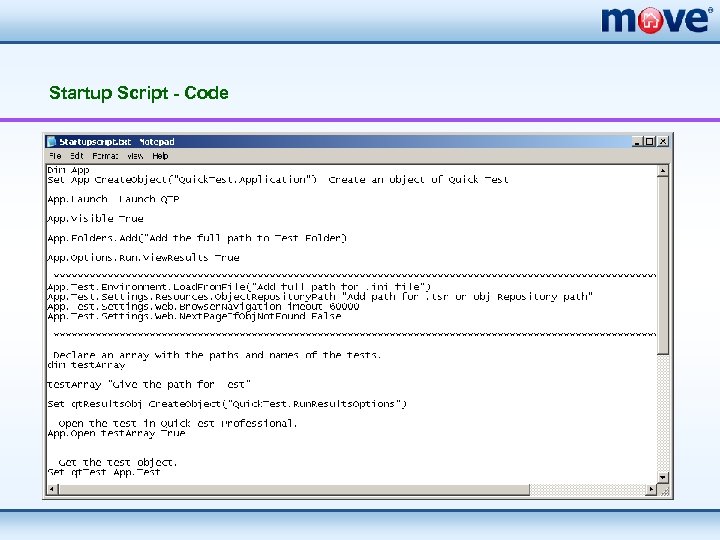The height and width of the screenshot is (540, 720).
Task: Open the Edit menu in Notepad
Action: click(77, 156)
